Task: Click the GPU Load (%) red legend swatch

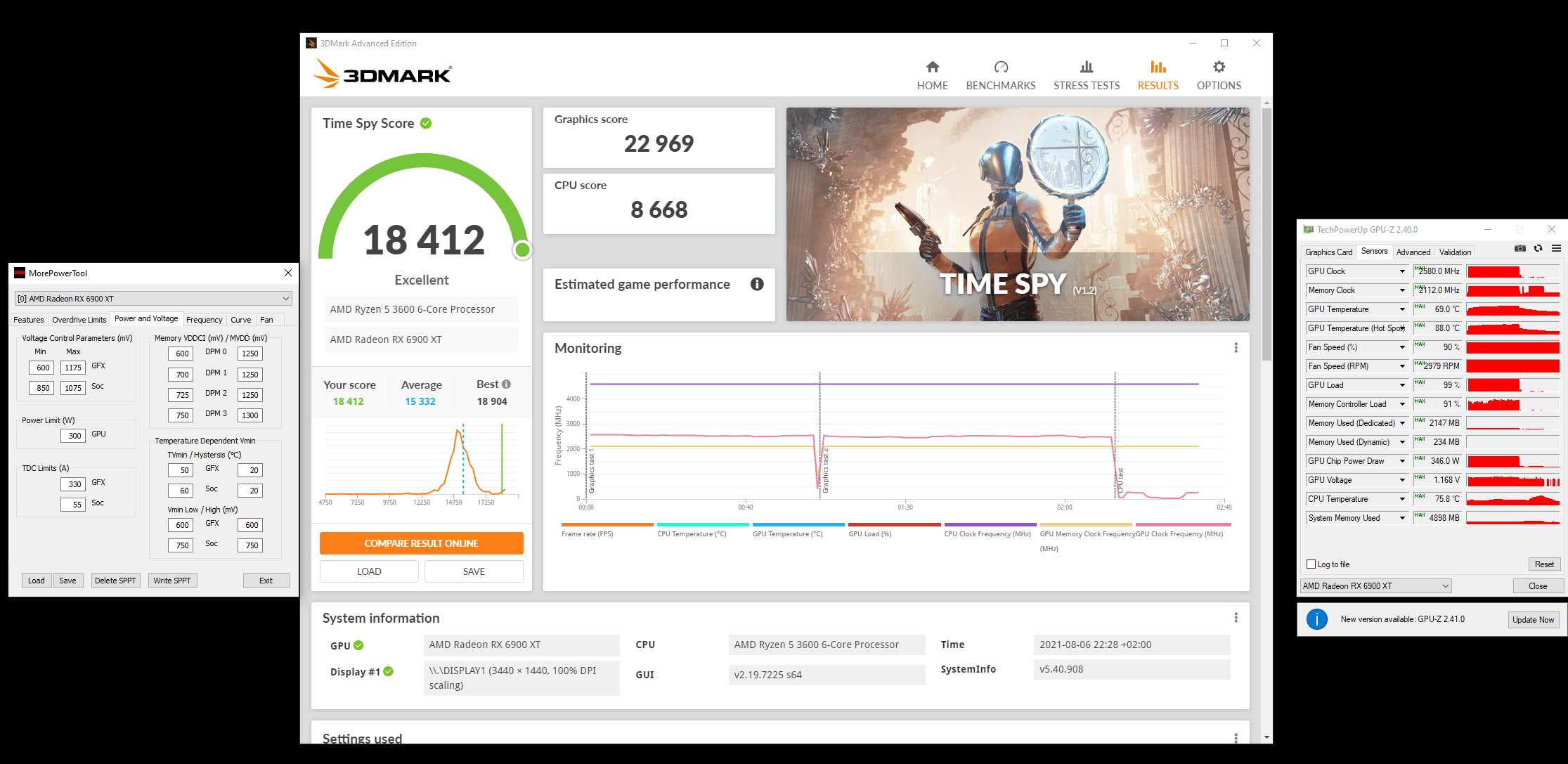Action: point(894,524)
